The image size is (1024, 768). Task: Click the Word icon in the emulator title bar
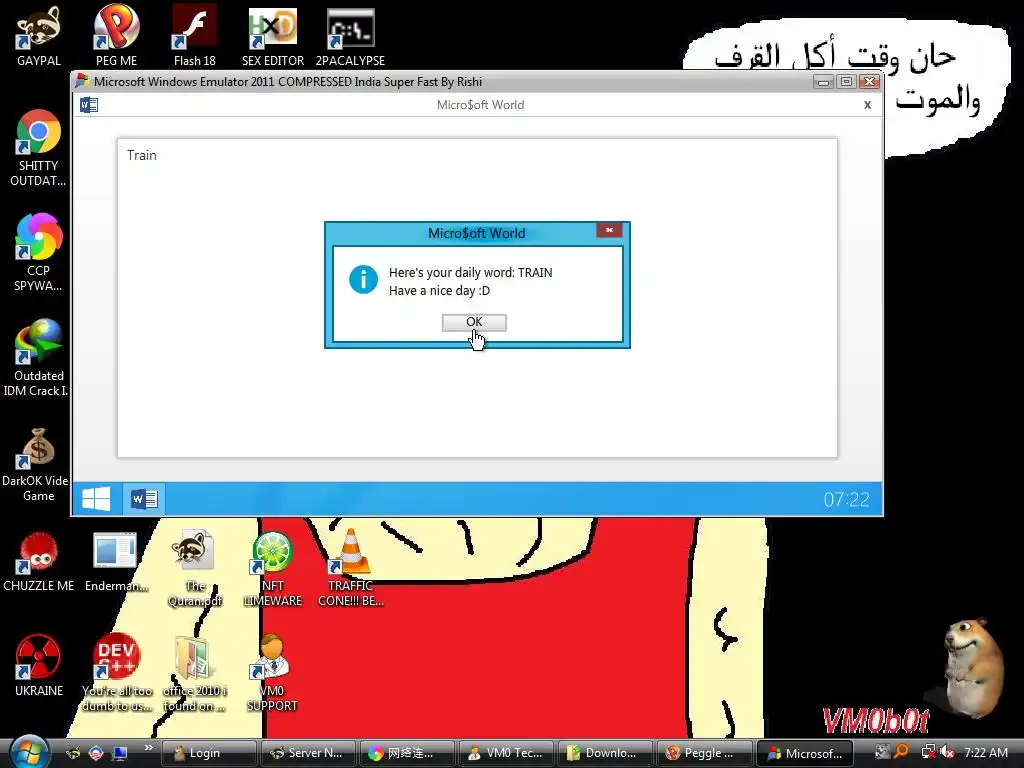(x=89, y=104)
